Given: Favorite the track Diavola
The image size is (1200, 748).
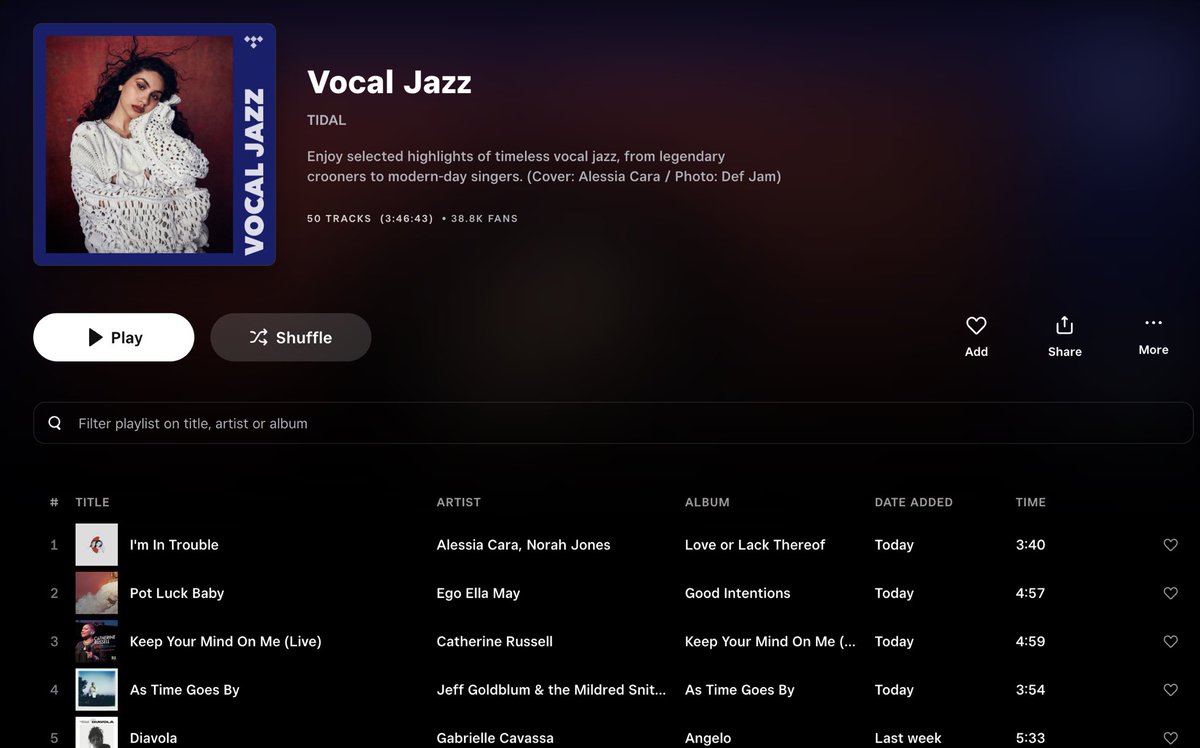Looking at the screenshot, I should click(x=1170, y=738).
